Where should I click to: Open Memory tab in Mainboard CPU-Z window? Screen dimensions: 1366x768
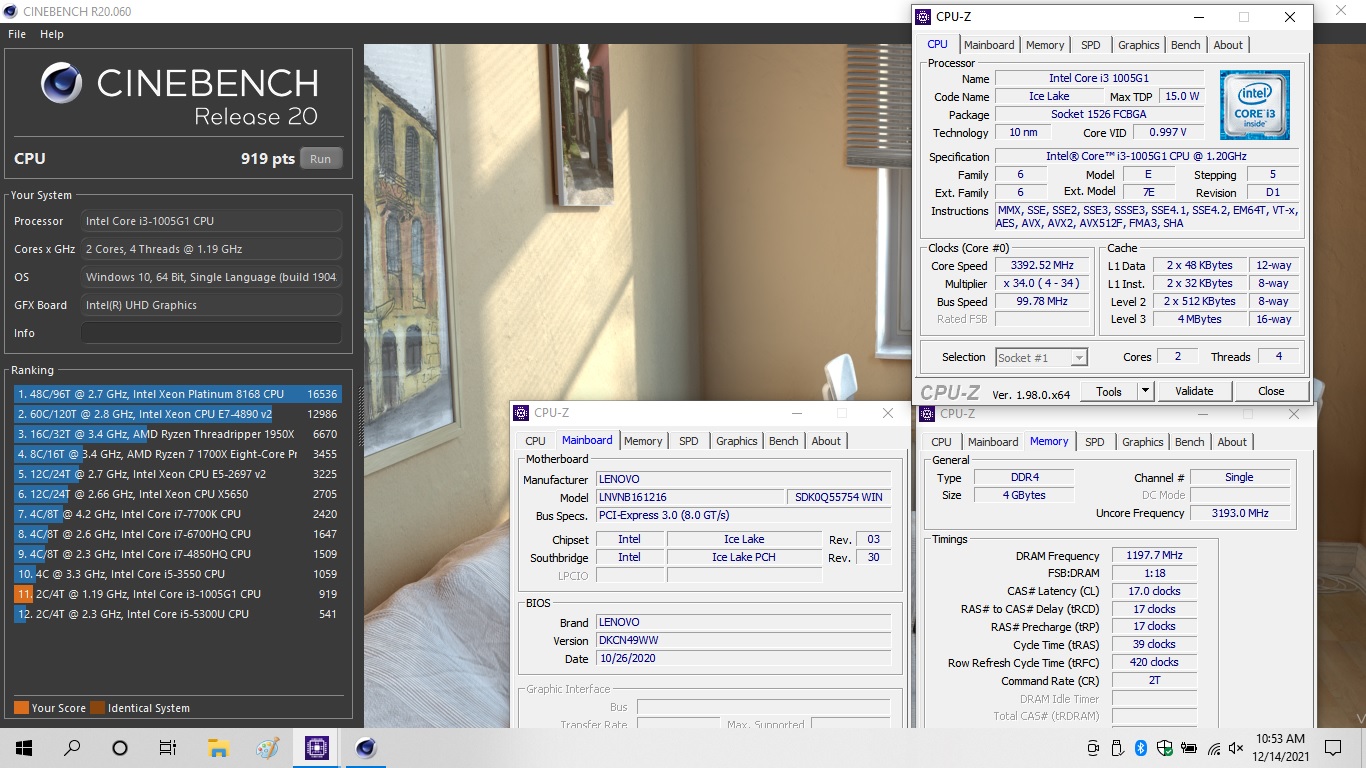[x=643, y=441]
